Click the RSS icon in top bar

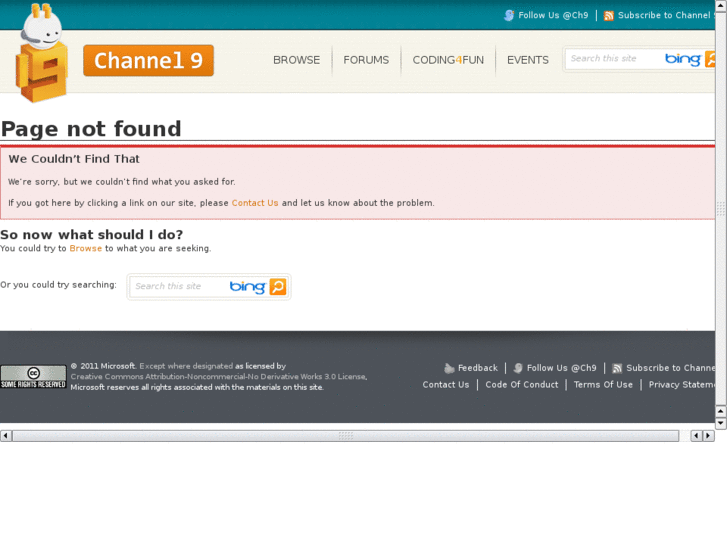609,16
